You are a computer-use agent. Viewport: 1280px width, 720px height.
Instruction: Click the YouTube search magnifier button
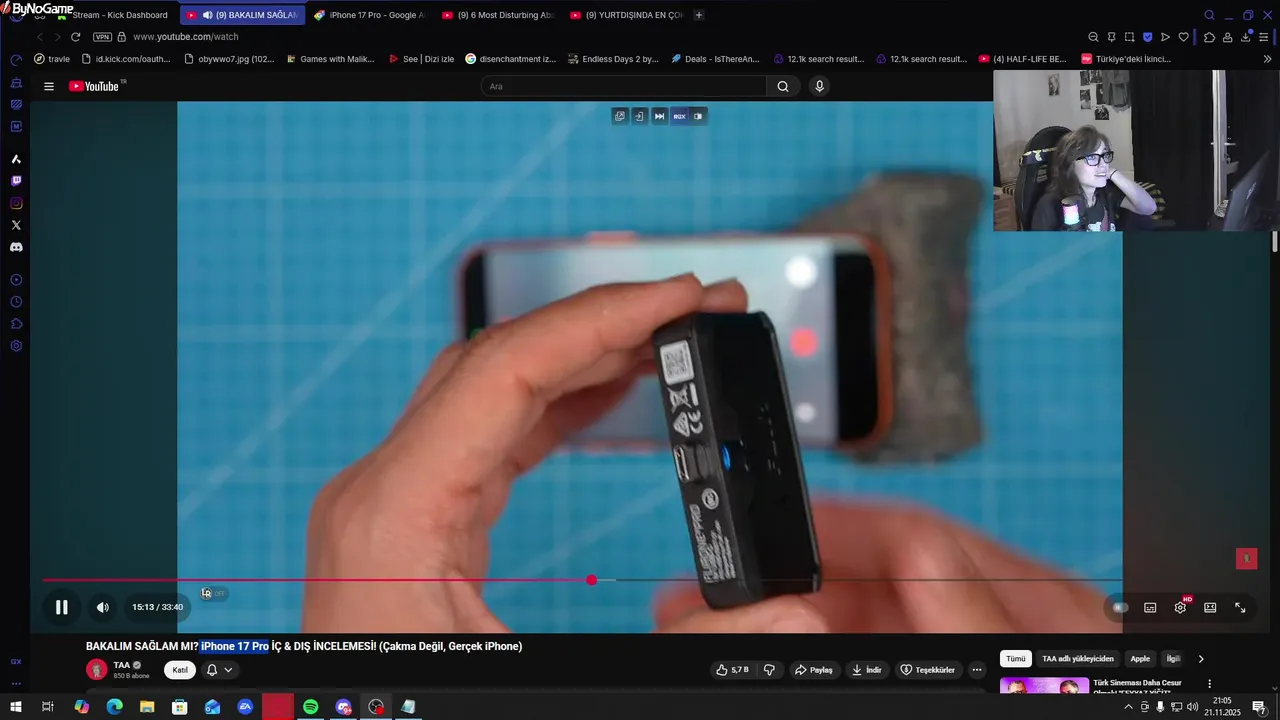pos(783,86)
